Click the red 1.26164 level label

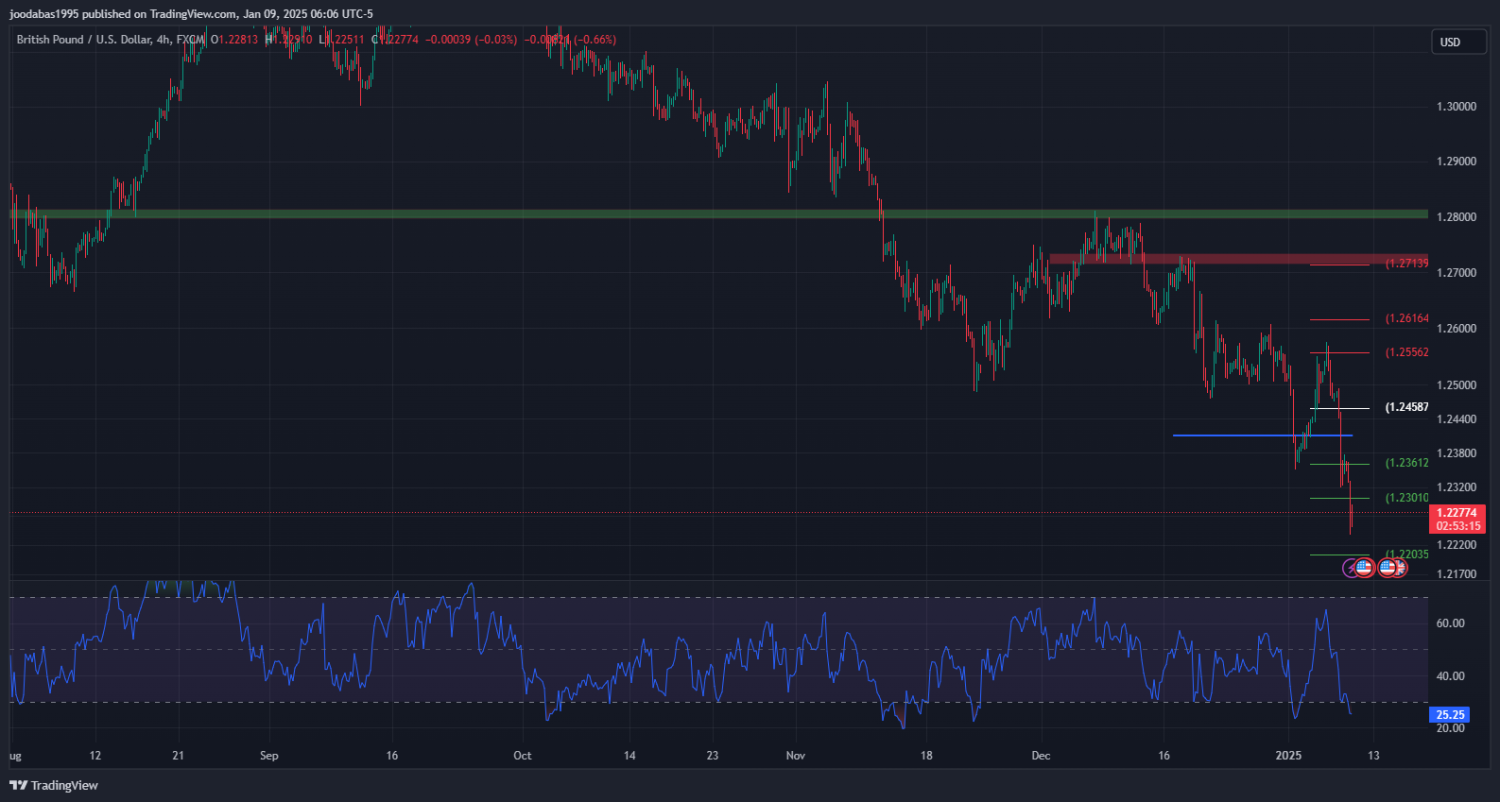[x=1406, y=319]
